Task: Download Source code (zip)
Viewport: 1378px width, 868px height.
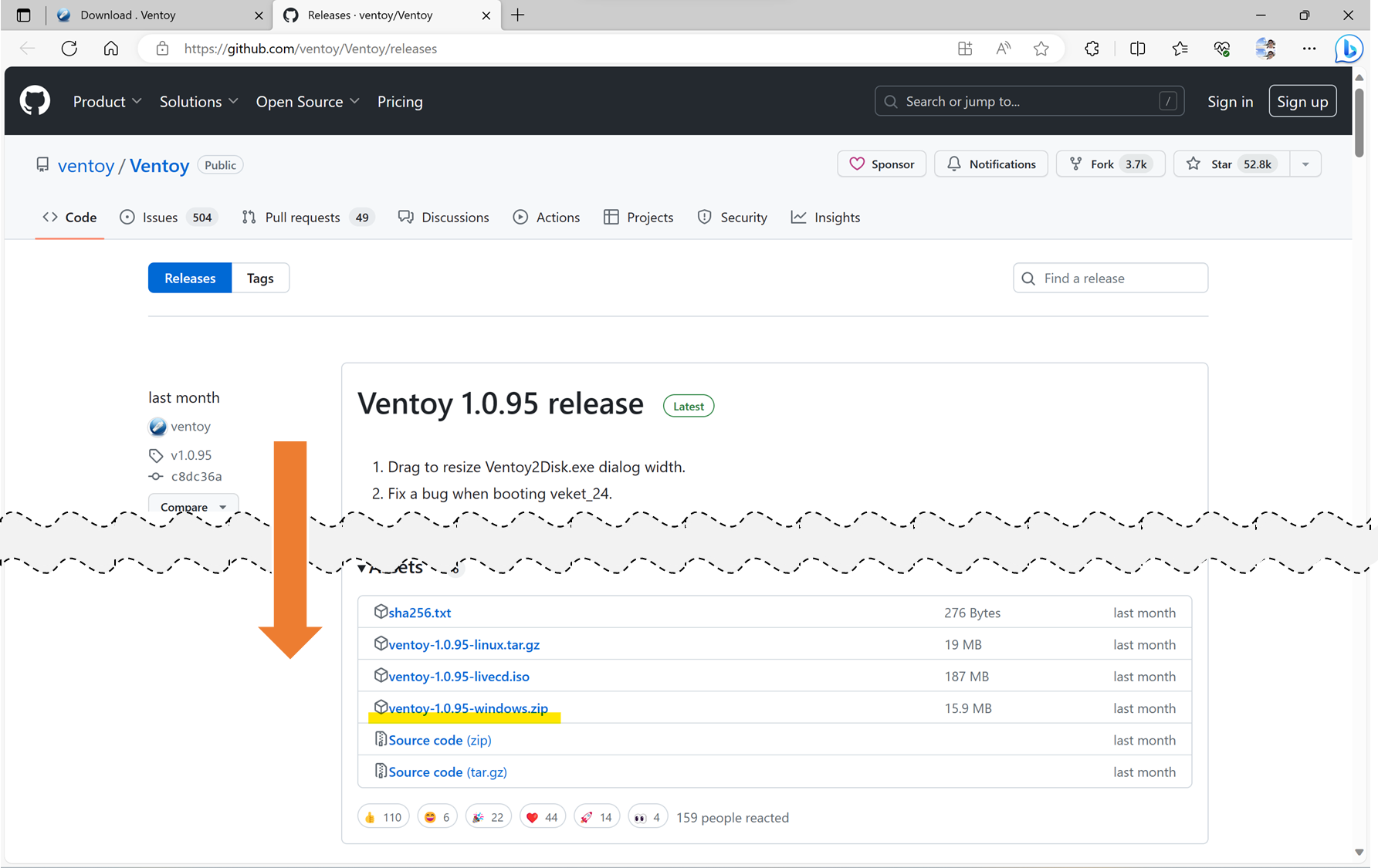Action: [x=440, y=740]
